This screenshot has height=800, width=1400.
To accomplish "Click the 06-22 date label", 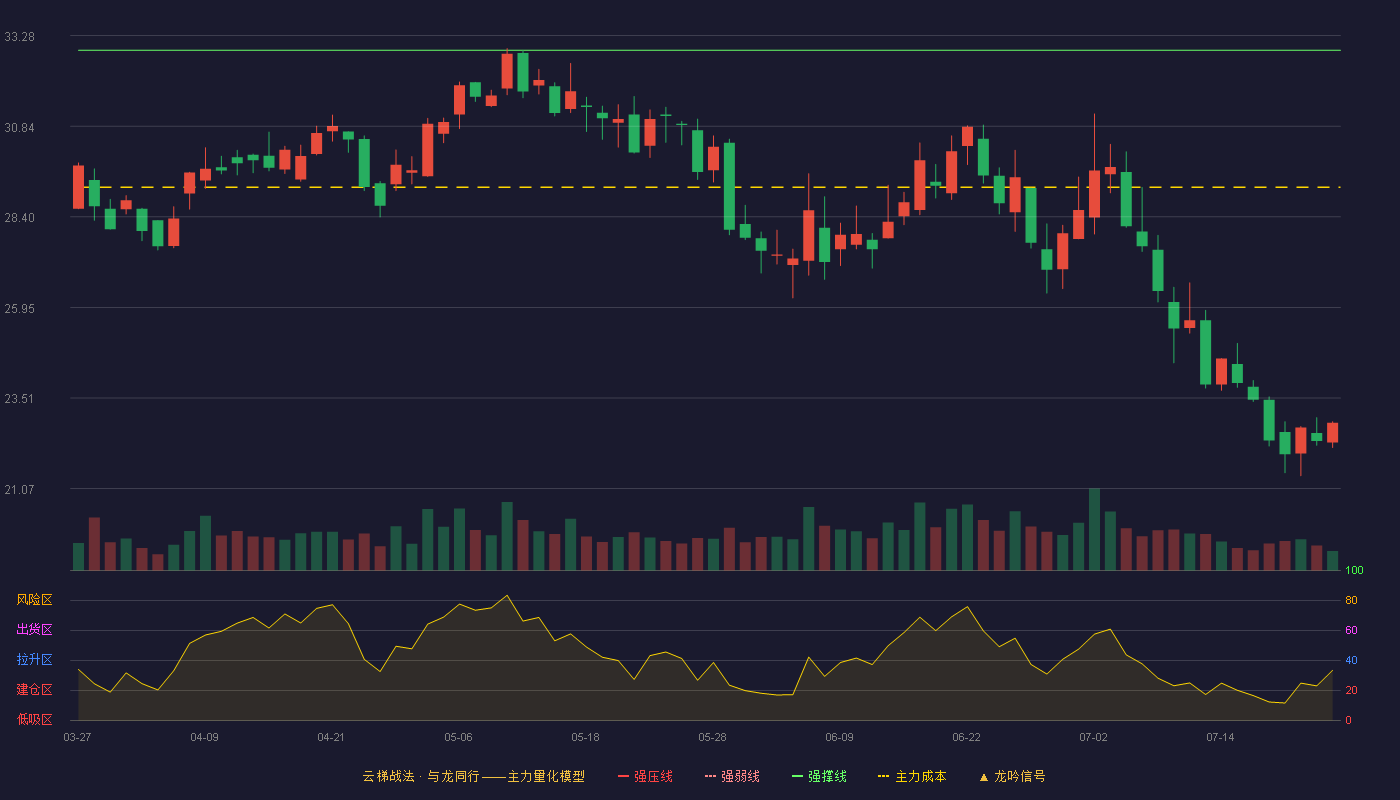I will tap(966, 737).
